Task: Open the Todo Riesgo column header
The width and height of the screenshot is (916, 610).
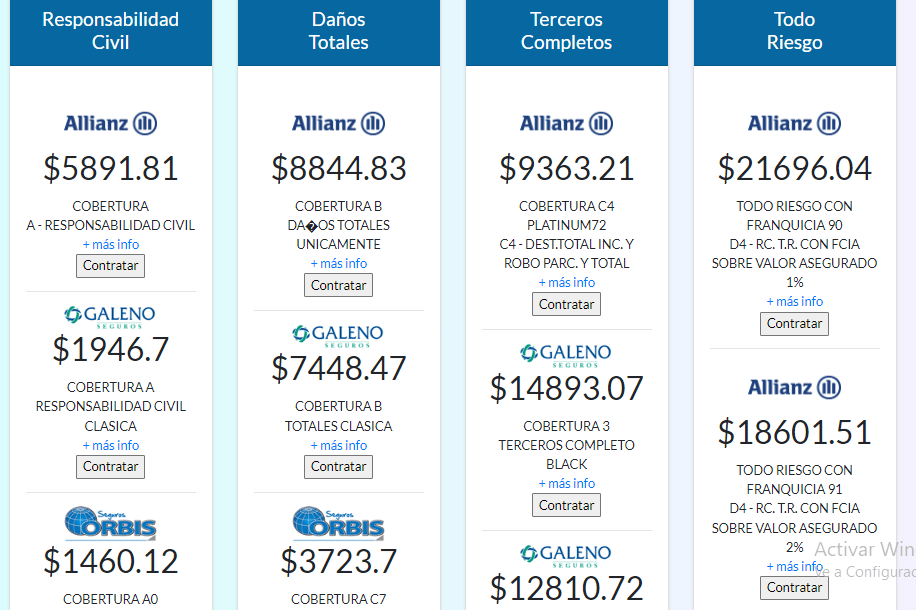Action: point(793,30)
